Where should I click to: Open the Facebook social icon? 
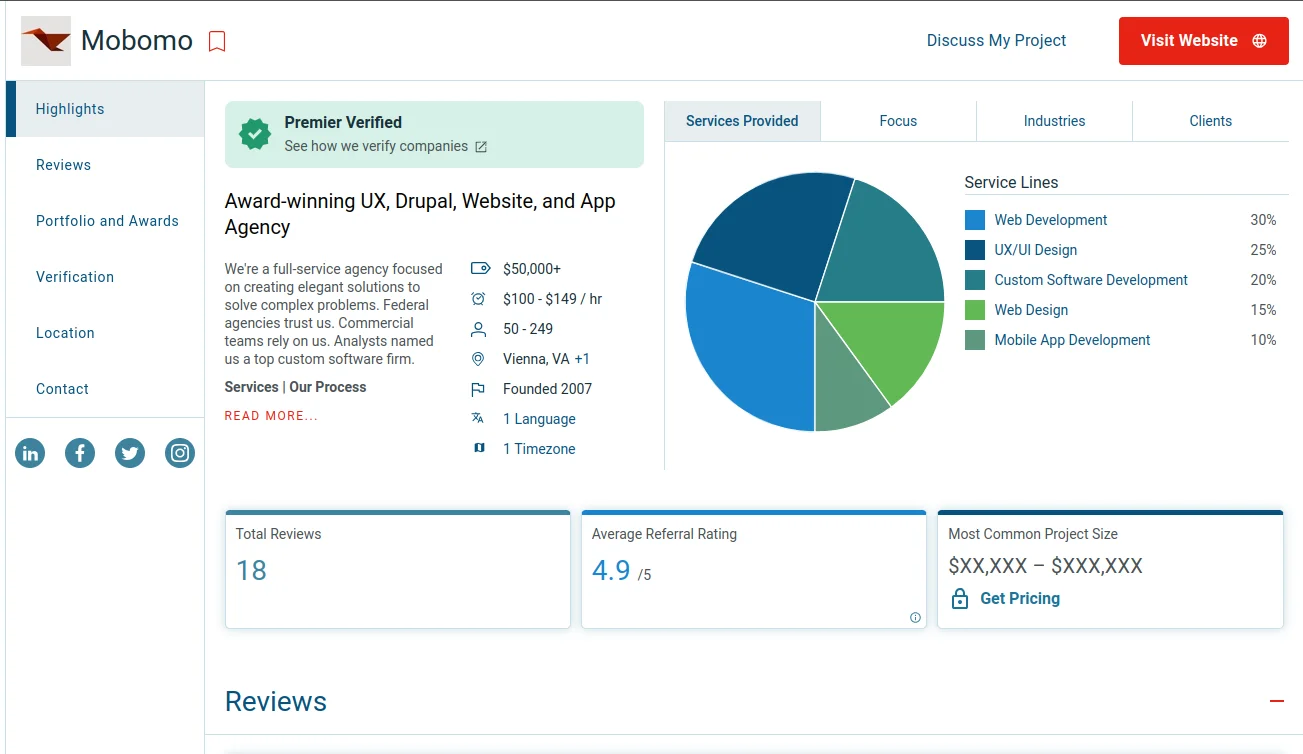pos(80,453)
